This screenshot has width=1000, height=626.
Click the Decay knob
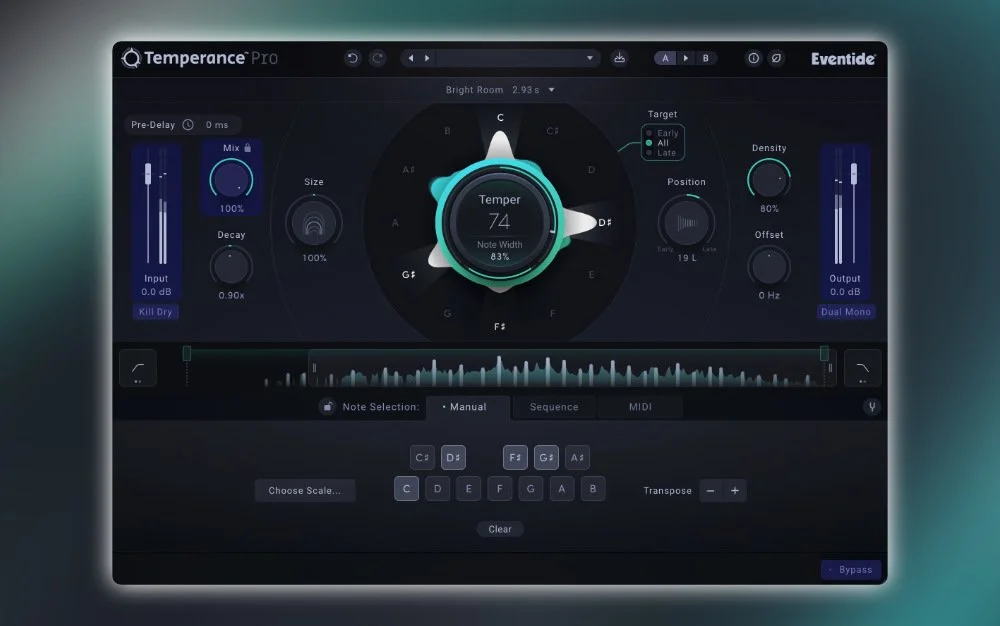(231, 266)
